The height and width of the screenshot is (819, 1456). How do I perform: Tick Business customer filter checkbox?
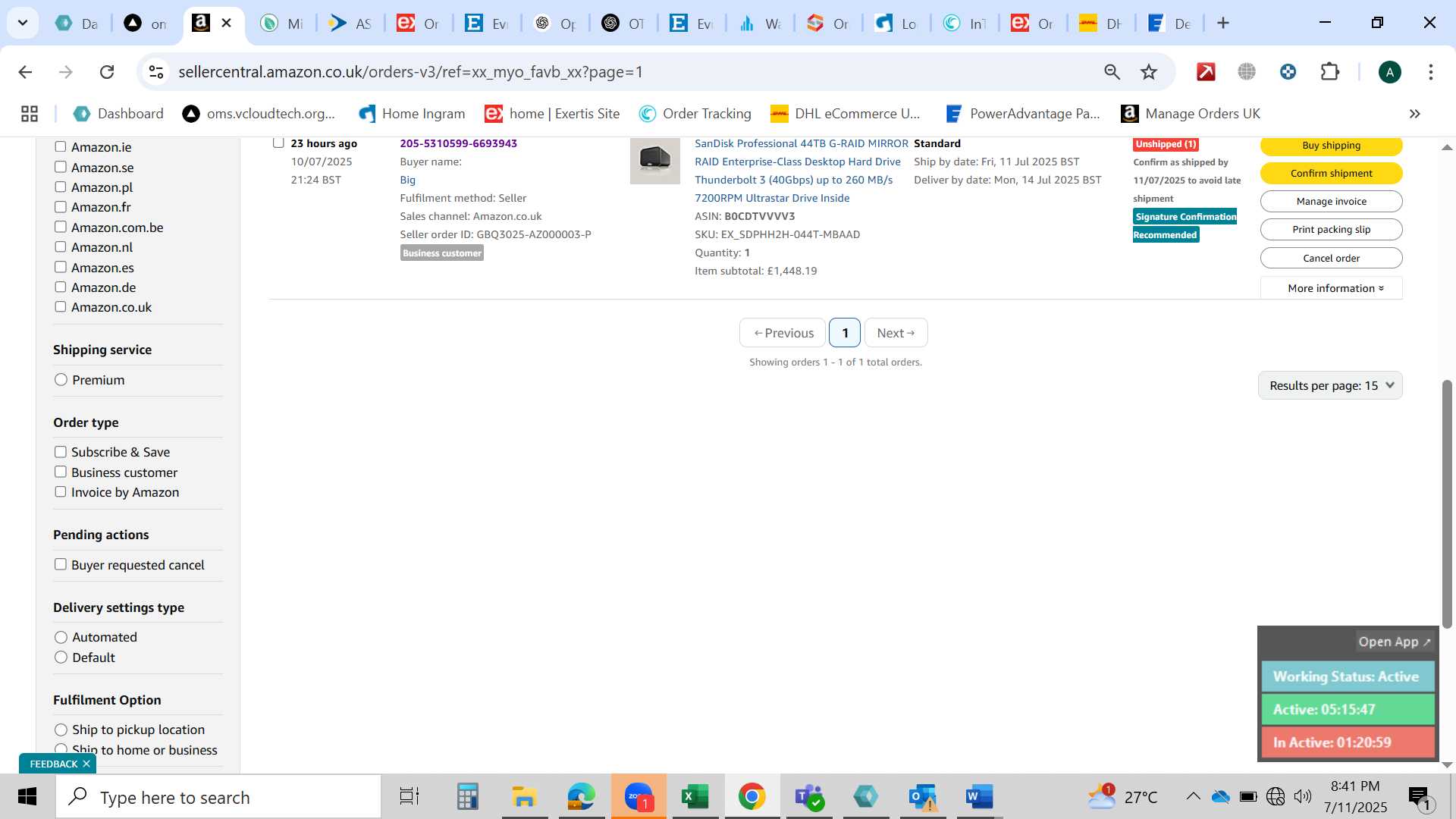click(61, 472)
